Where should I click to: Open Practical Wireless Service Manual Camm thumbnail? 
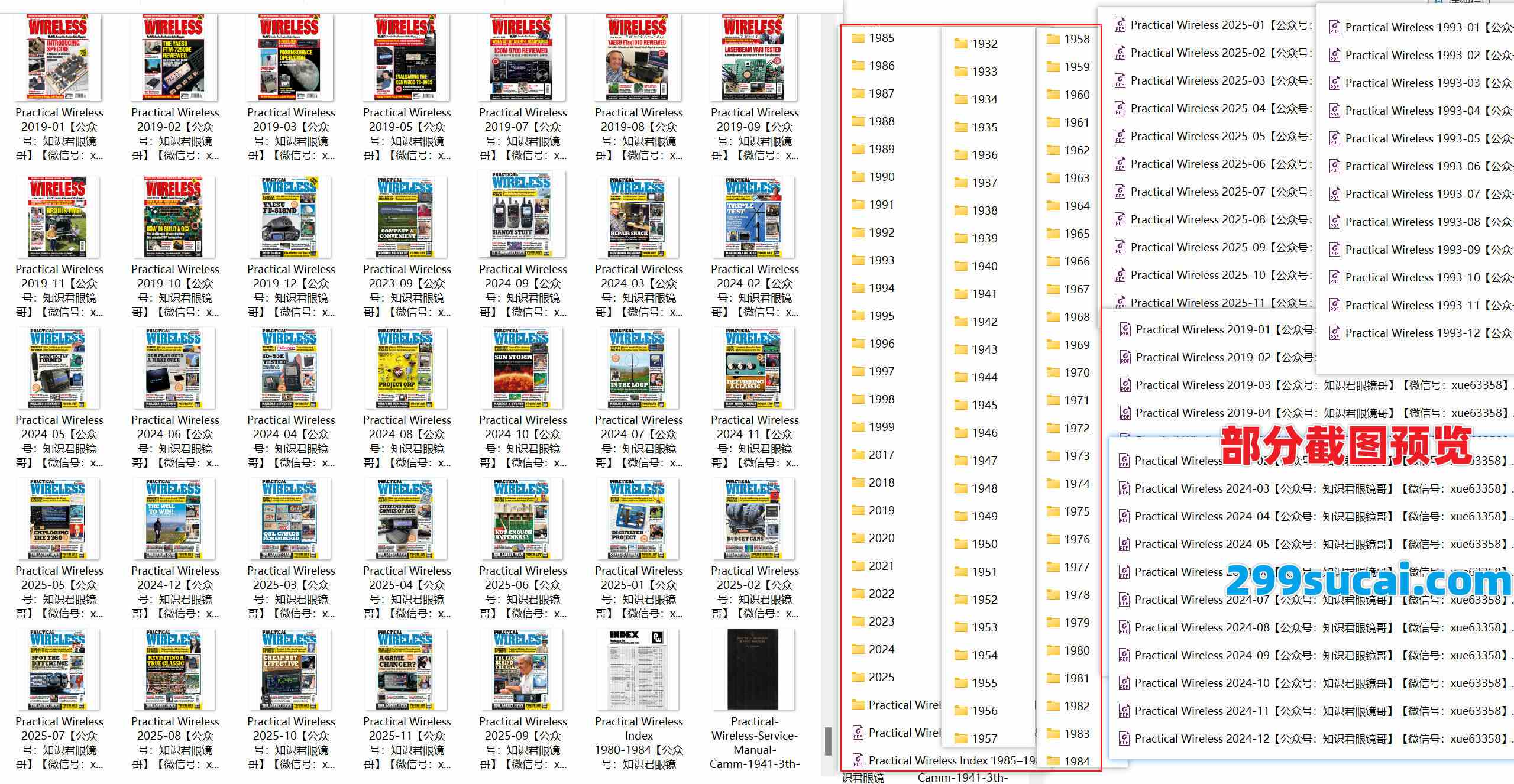pyautogui.click(x=753, y=669)
